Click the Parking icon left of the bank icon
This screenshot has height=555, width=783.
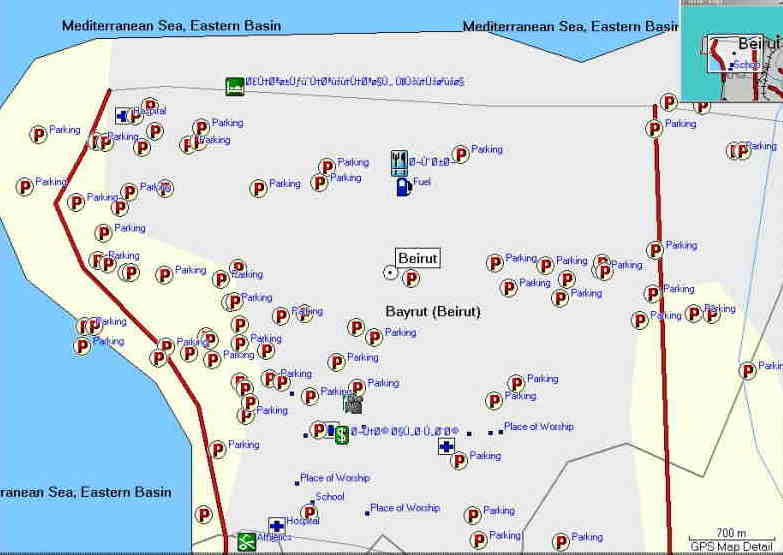coord(319,430)
